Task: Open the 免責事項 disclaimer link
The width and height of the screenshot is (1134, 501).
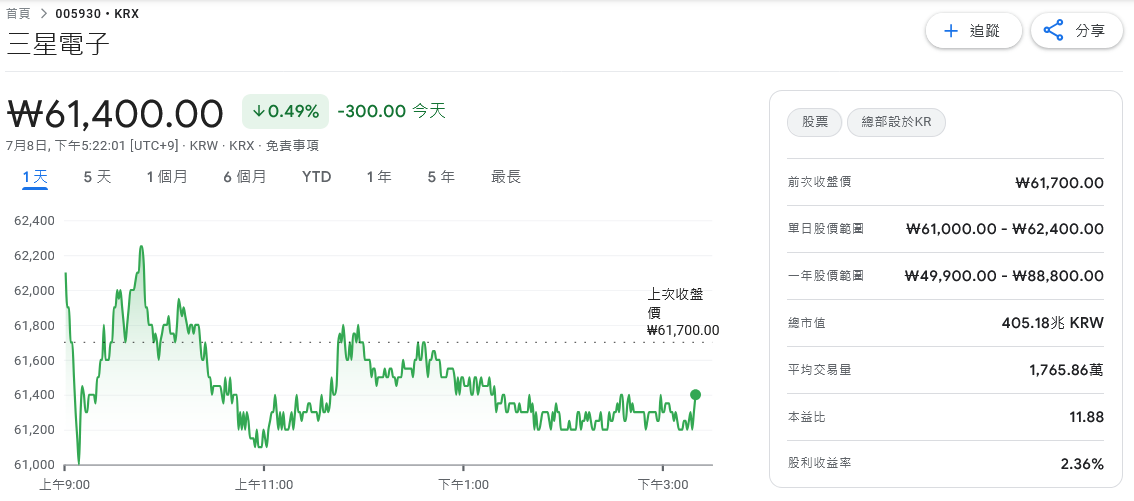Action: coord(292,145)
